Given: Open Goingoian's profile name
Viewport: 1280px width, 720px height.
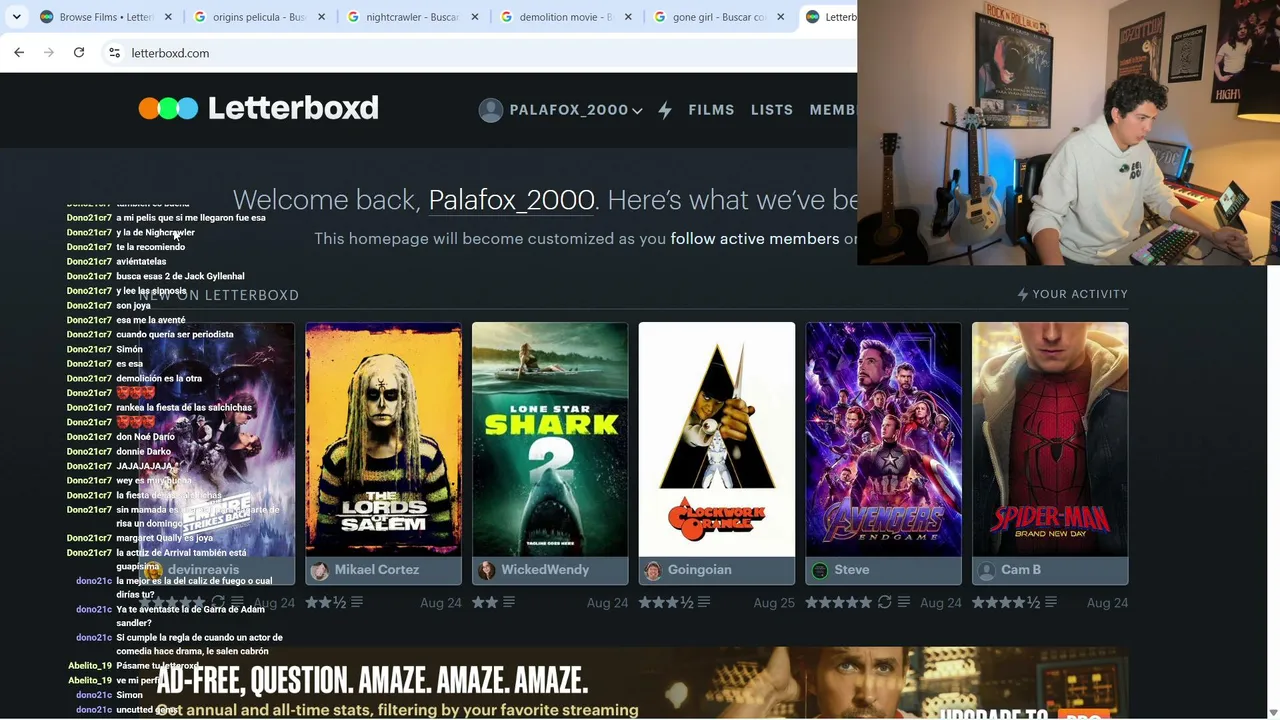Looking at the screenshot, I should pos(700,570).
